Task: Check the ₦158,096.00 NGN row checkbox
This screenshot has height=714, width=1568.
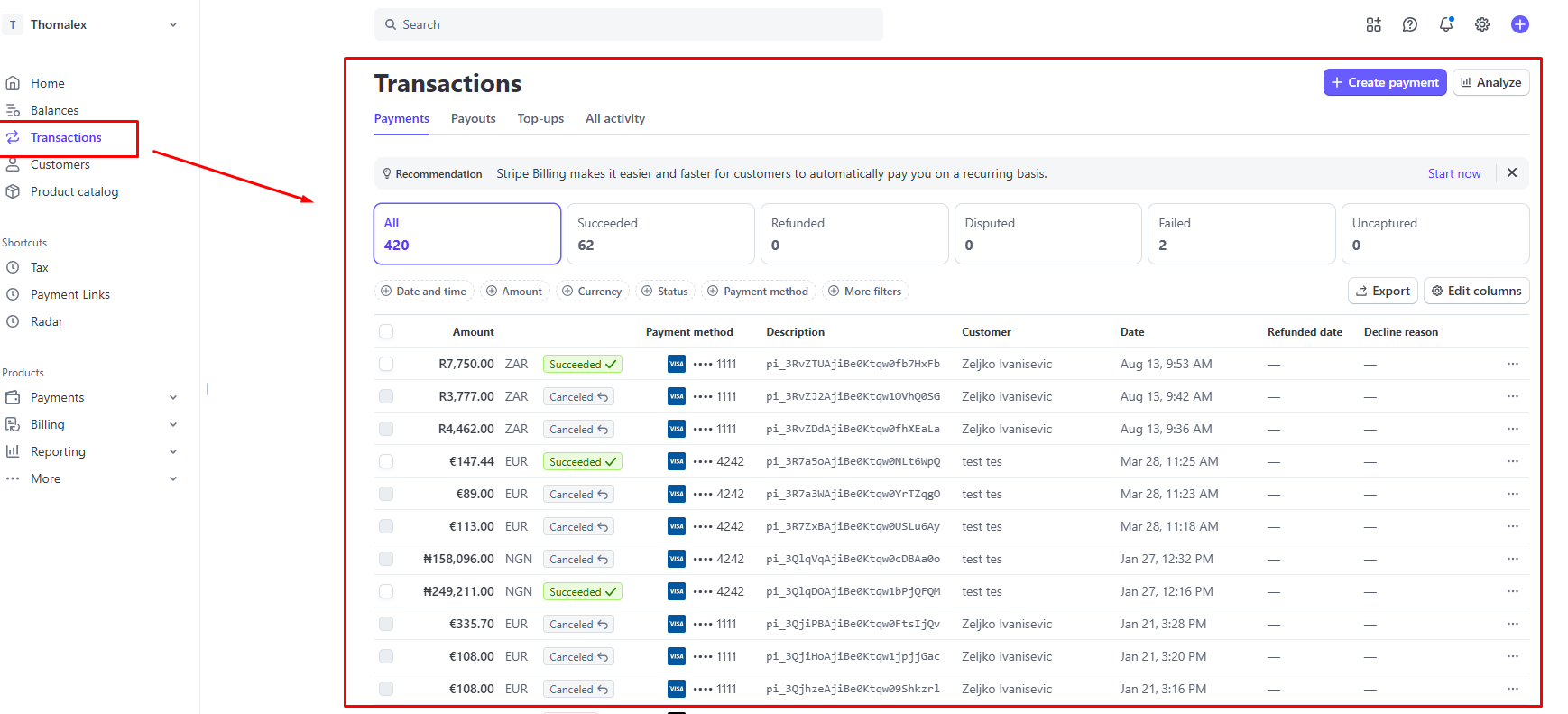Action: 386,559
